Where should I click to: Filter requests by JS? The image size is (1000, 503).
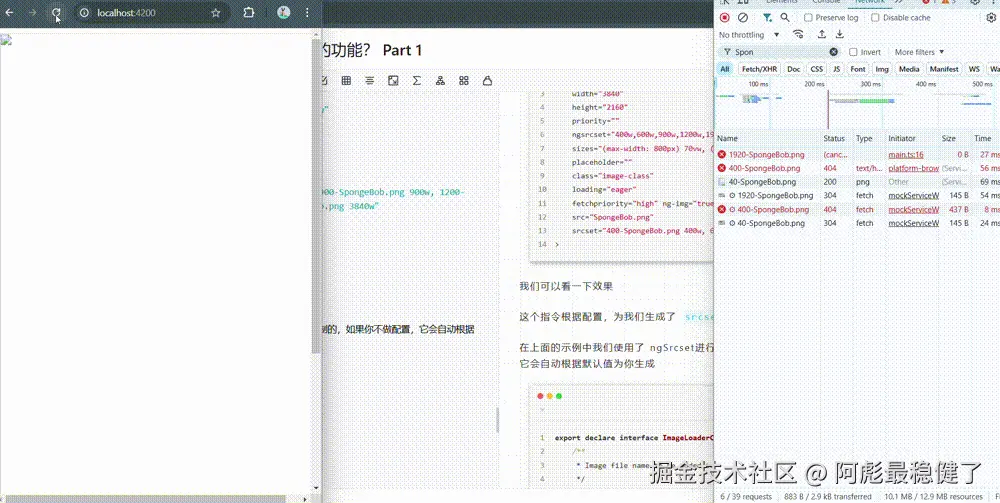(x=836, y=69)
